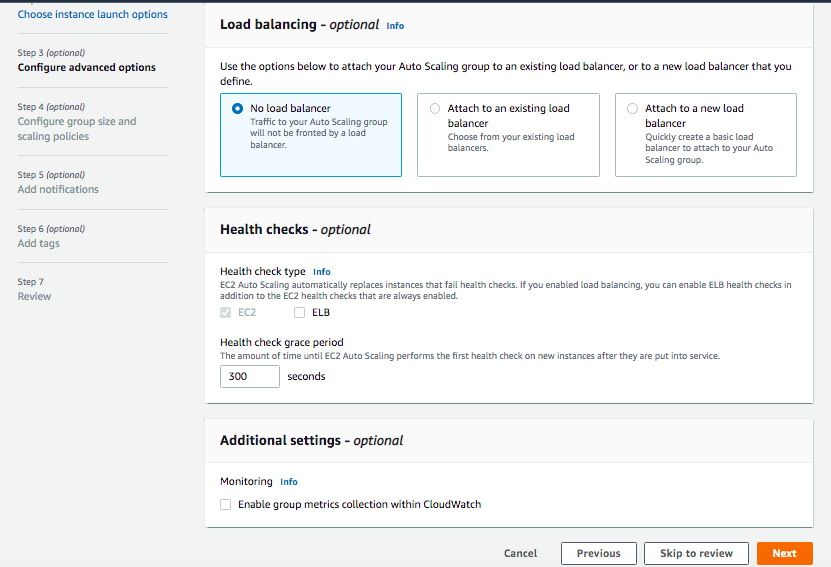Jump to the Review step

34,296
